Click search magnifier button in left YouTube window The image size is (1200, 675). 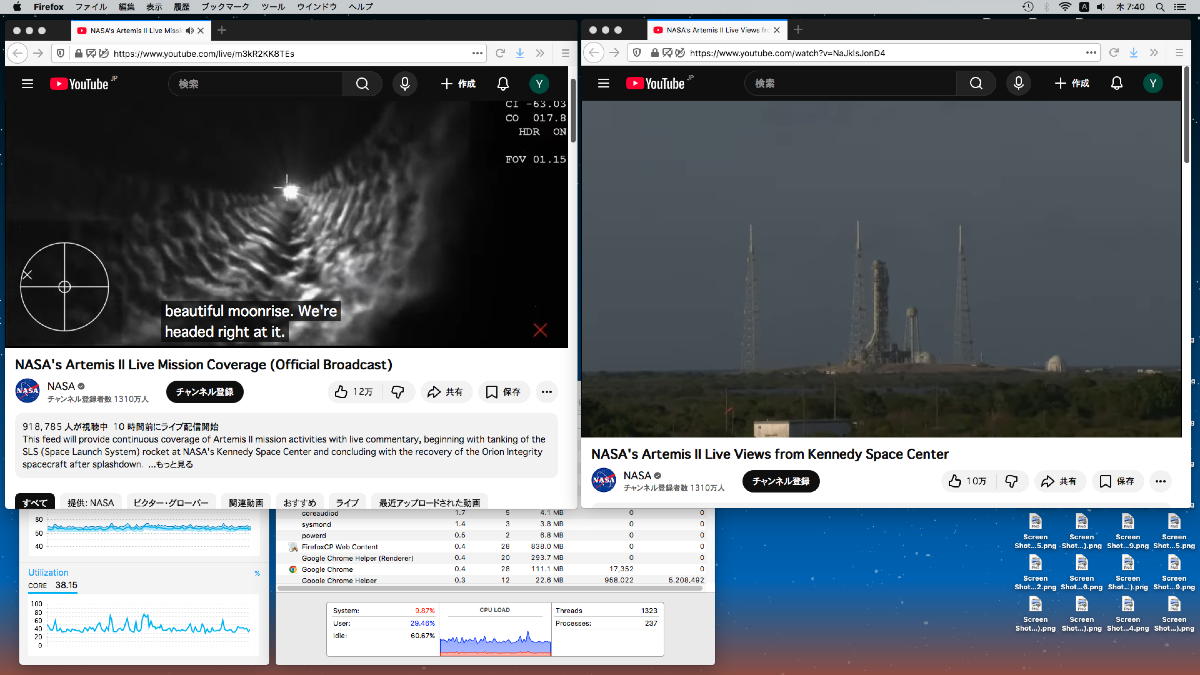[362, 84]
